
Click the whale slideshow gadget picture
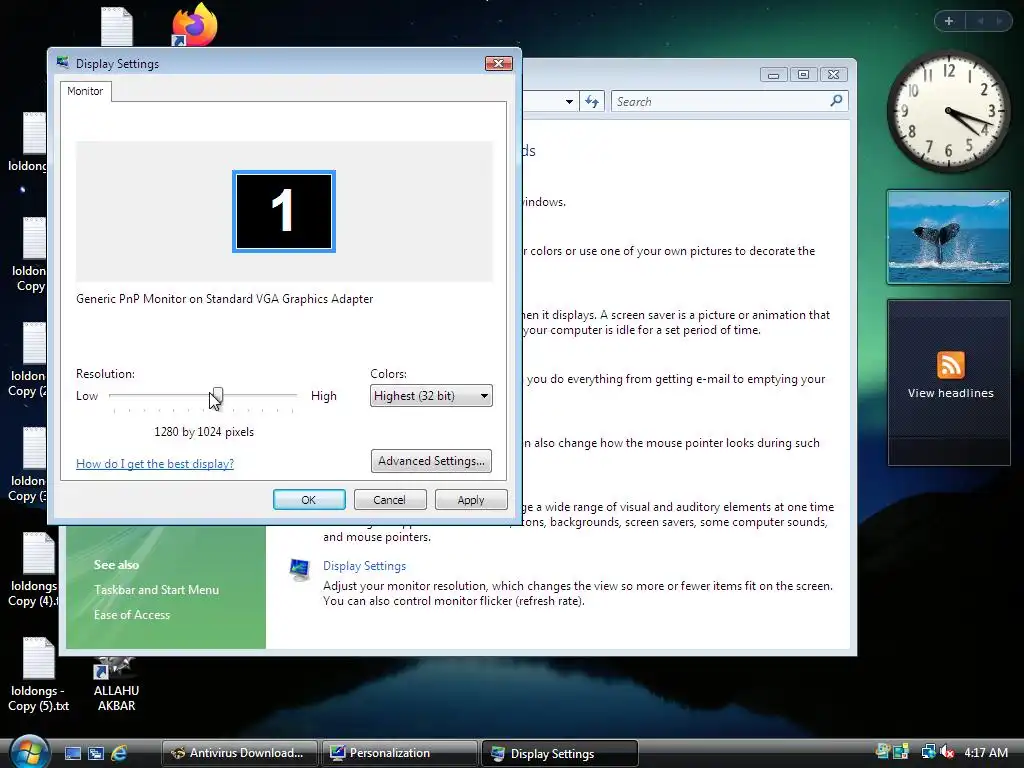[948, 237]
